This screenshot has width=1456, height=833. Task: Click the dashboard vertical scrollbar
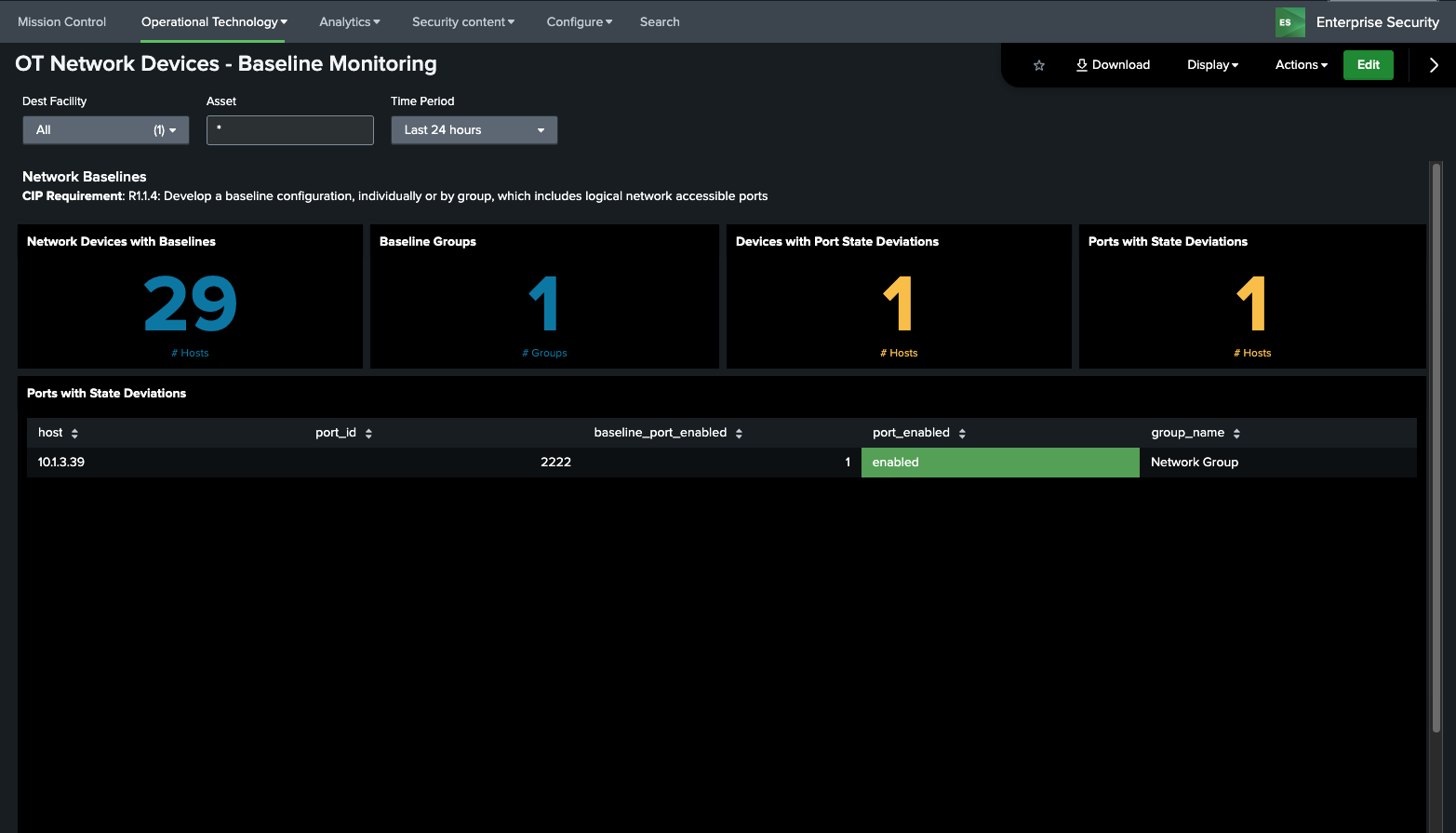[1436, 447]
